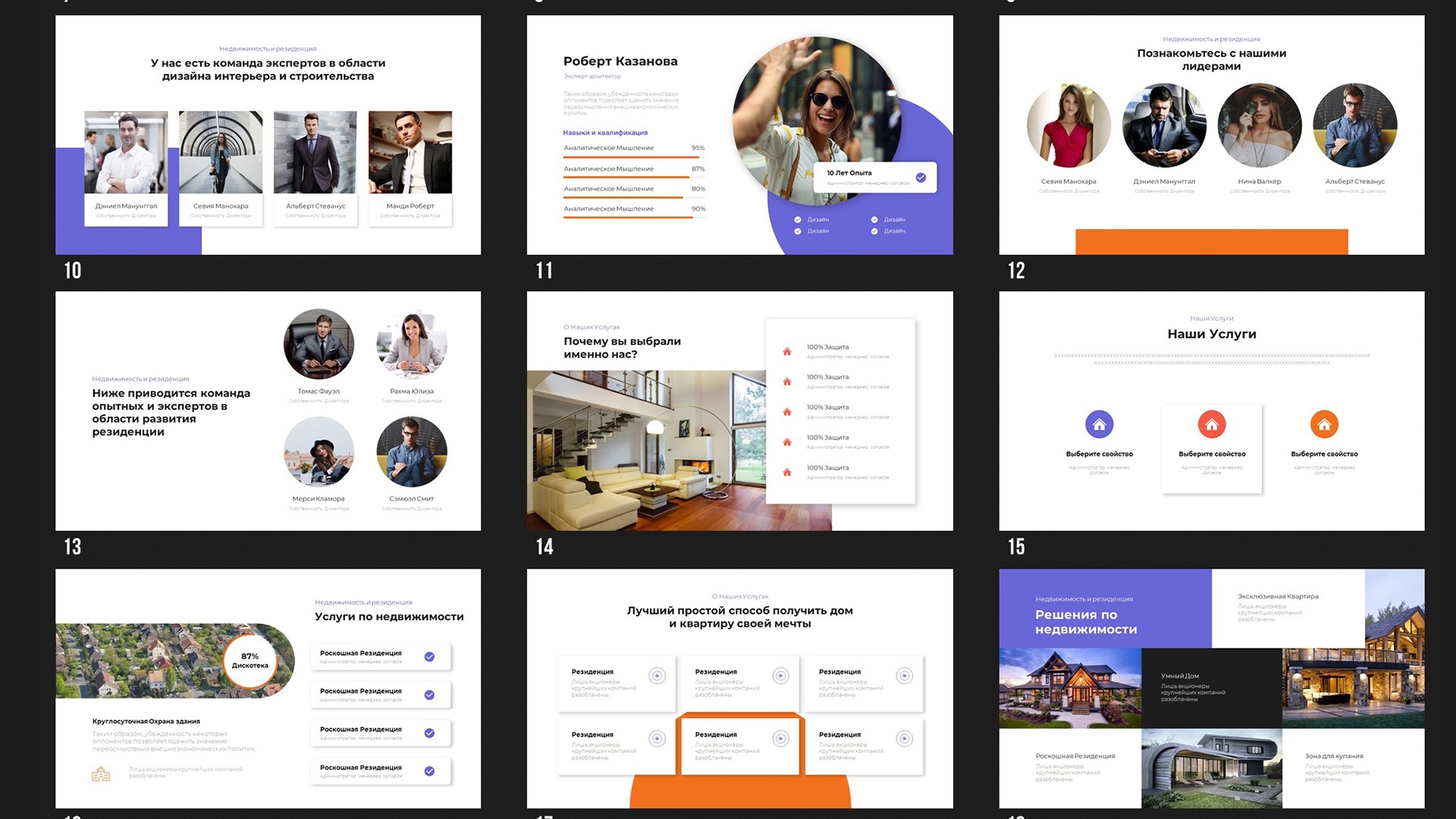Click Зона для купания label
Image resolution: width=1456 pixels, height=819 pixels.
pos(1334,757)
